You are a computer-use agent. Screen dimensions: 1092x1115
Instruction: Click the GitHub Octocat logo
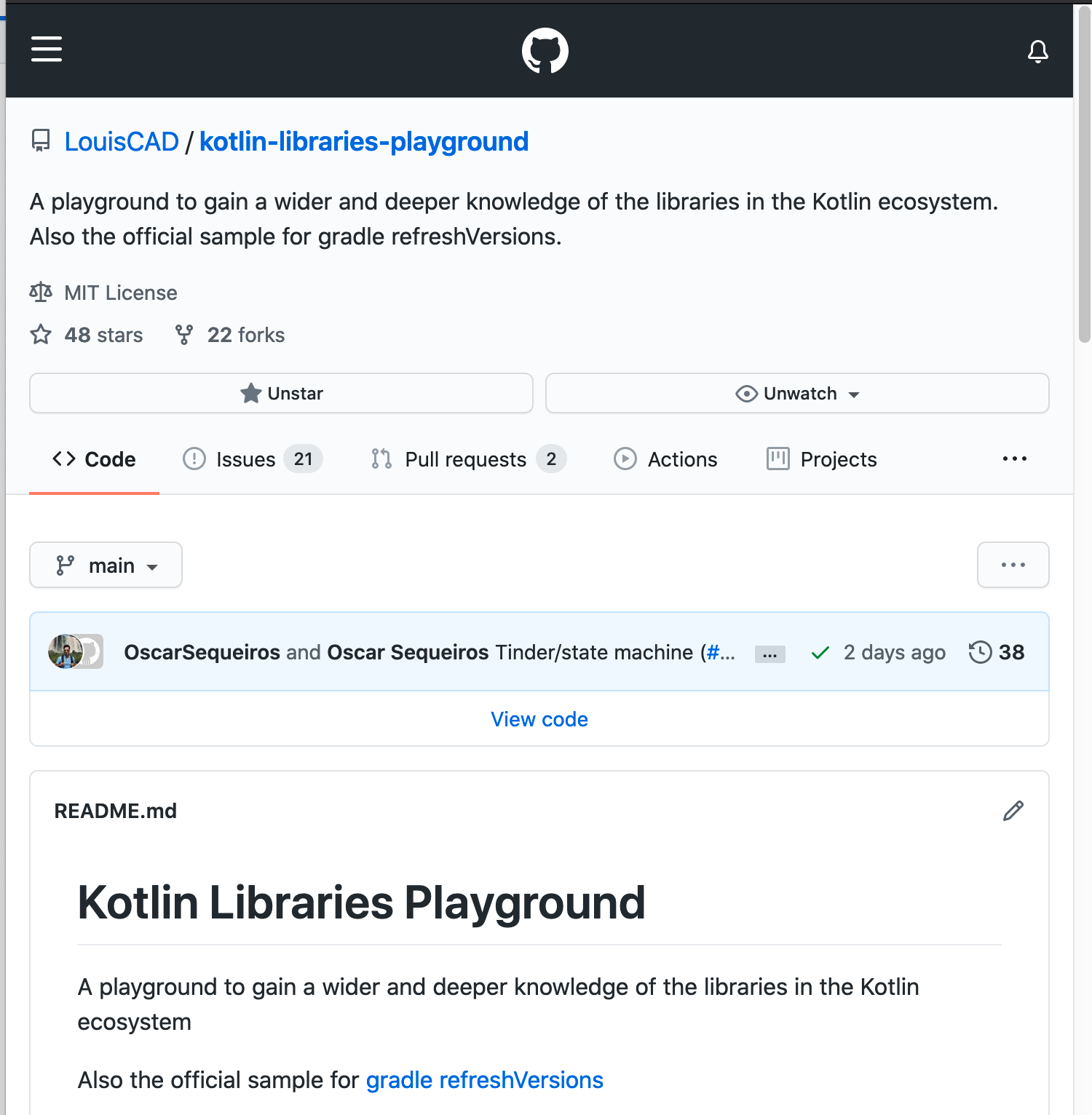tap(545, 51)
